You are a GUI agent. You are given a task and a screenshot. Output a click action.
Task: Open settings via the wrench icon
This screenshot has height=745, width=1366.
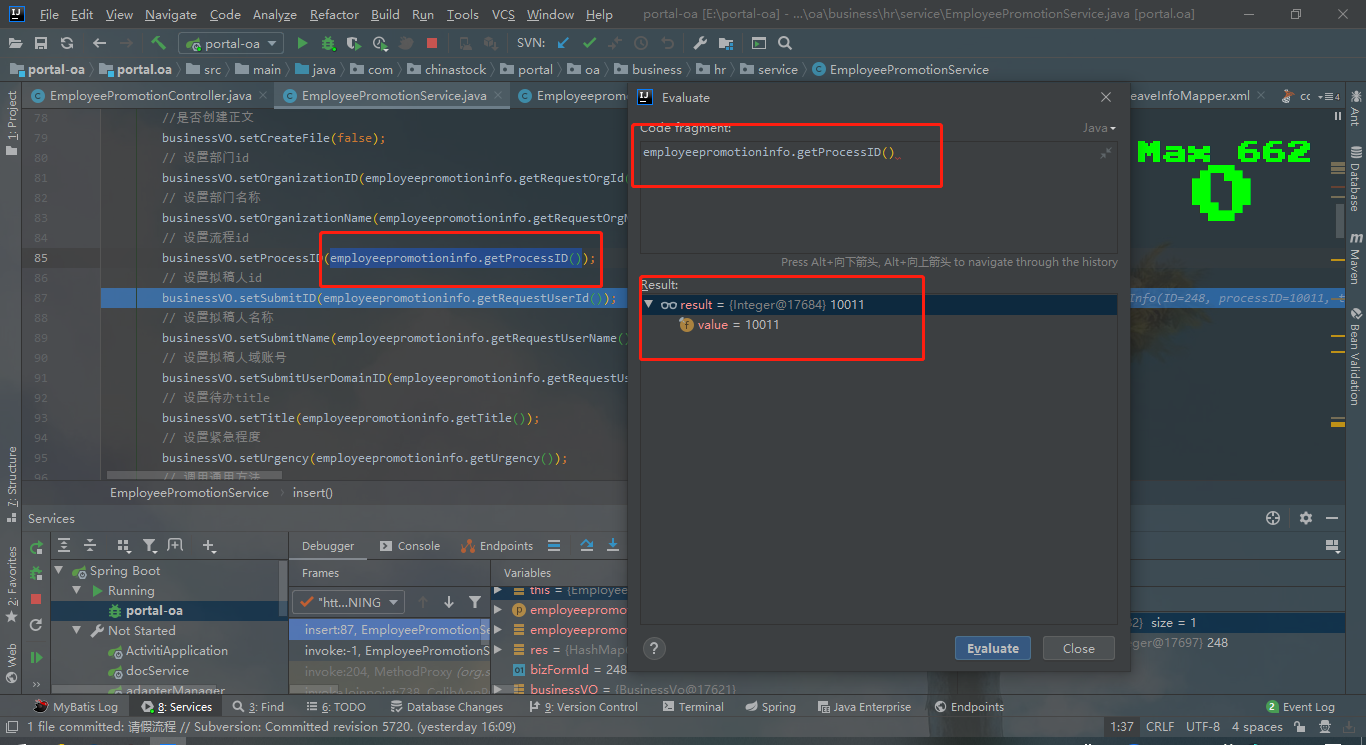point(699,43)
